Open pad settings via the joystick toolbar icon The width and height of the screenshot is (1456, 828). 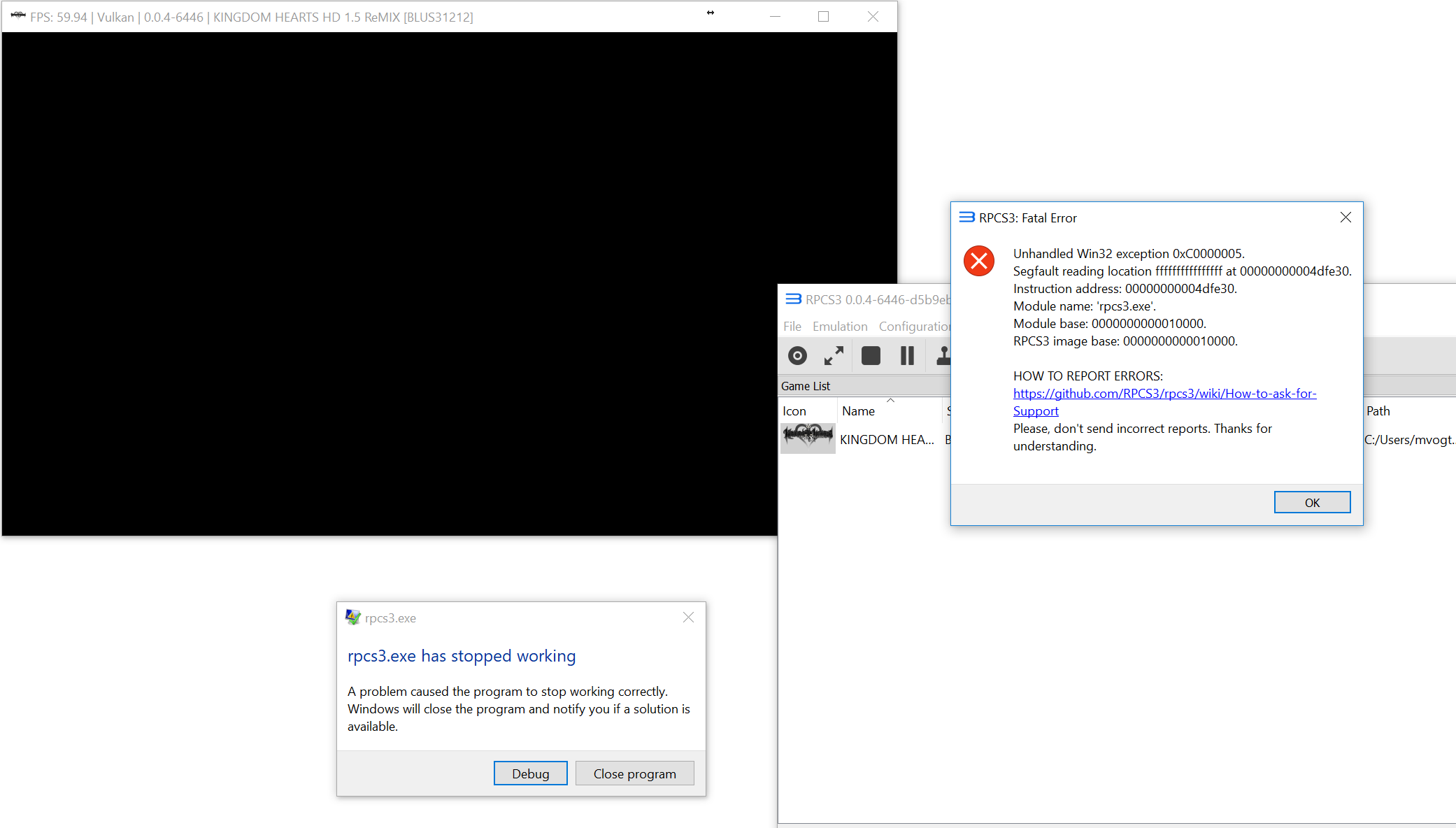(x=943, y=356)
